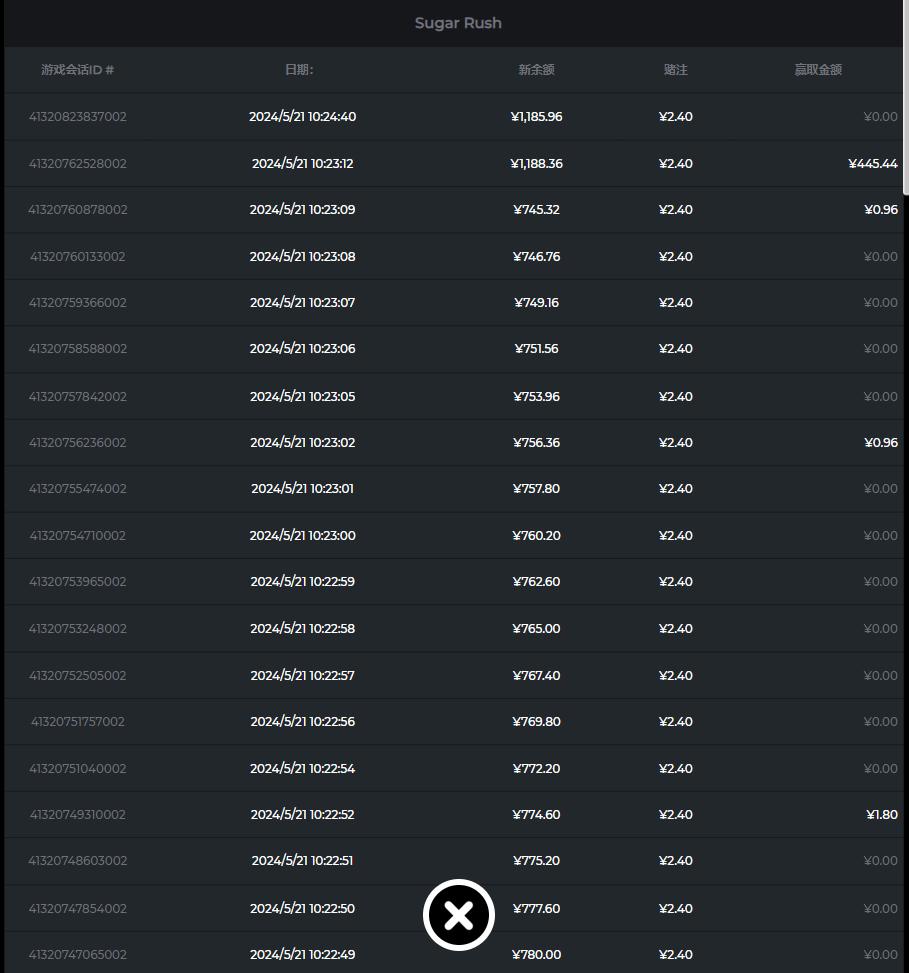The height and width of the screenshot is (973, 909).
Task: Click the win amount ¥445.44
Action: 873,163
